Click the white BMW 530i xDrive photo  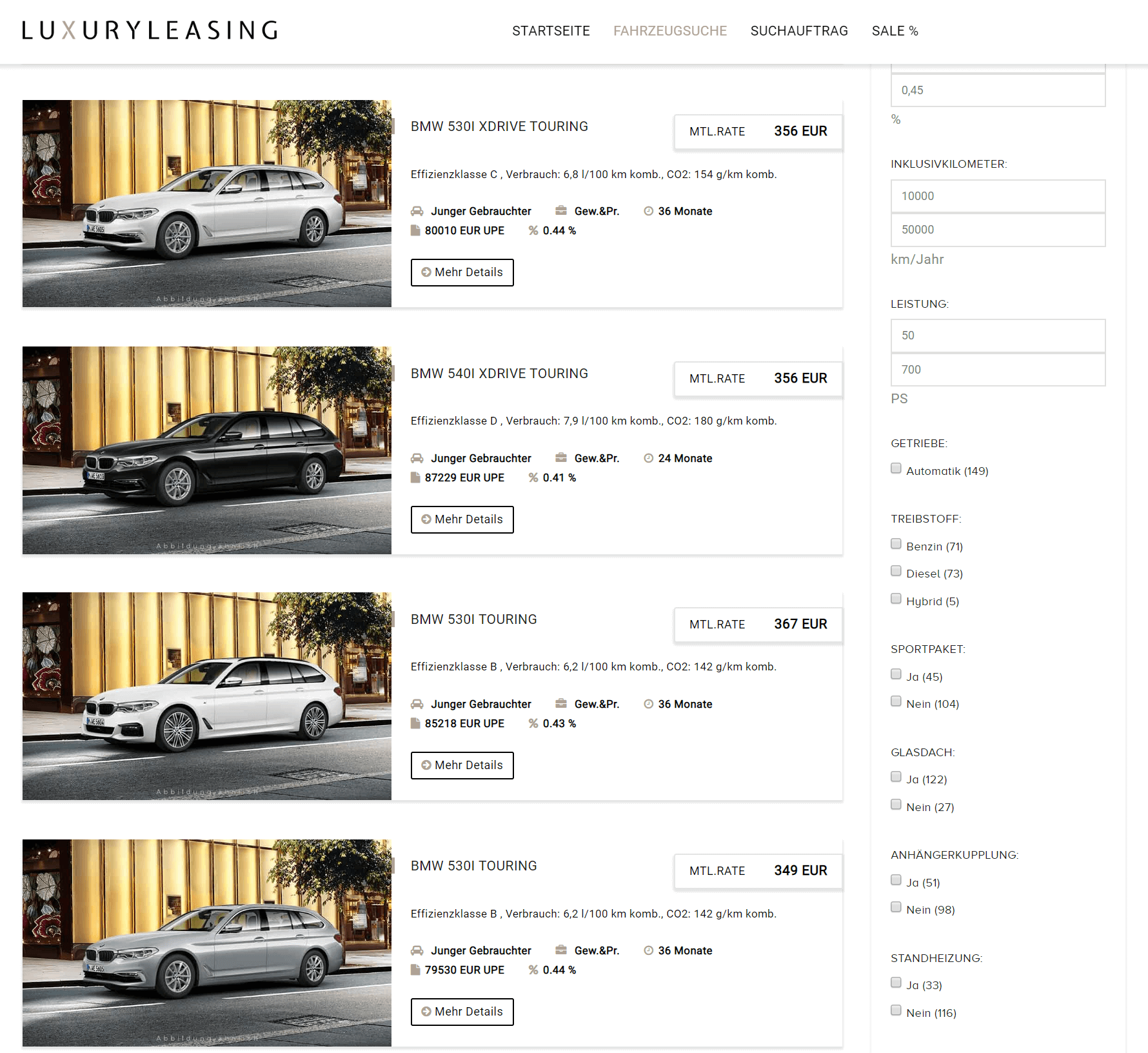[207, 203]
